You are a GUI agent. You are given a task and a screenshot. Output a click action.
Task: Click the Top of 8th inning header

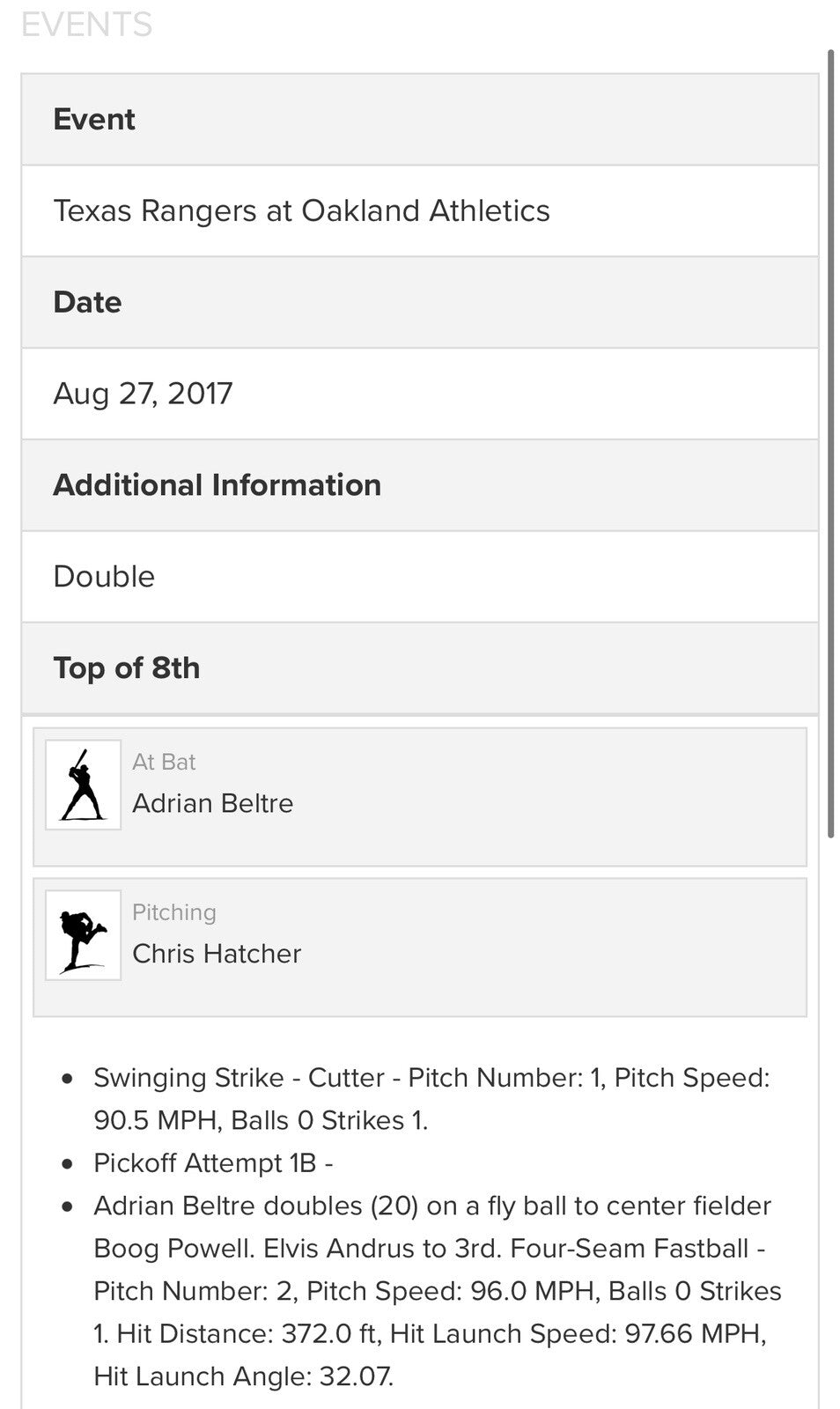pyautogui.click(x=127, y=668)
